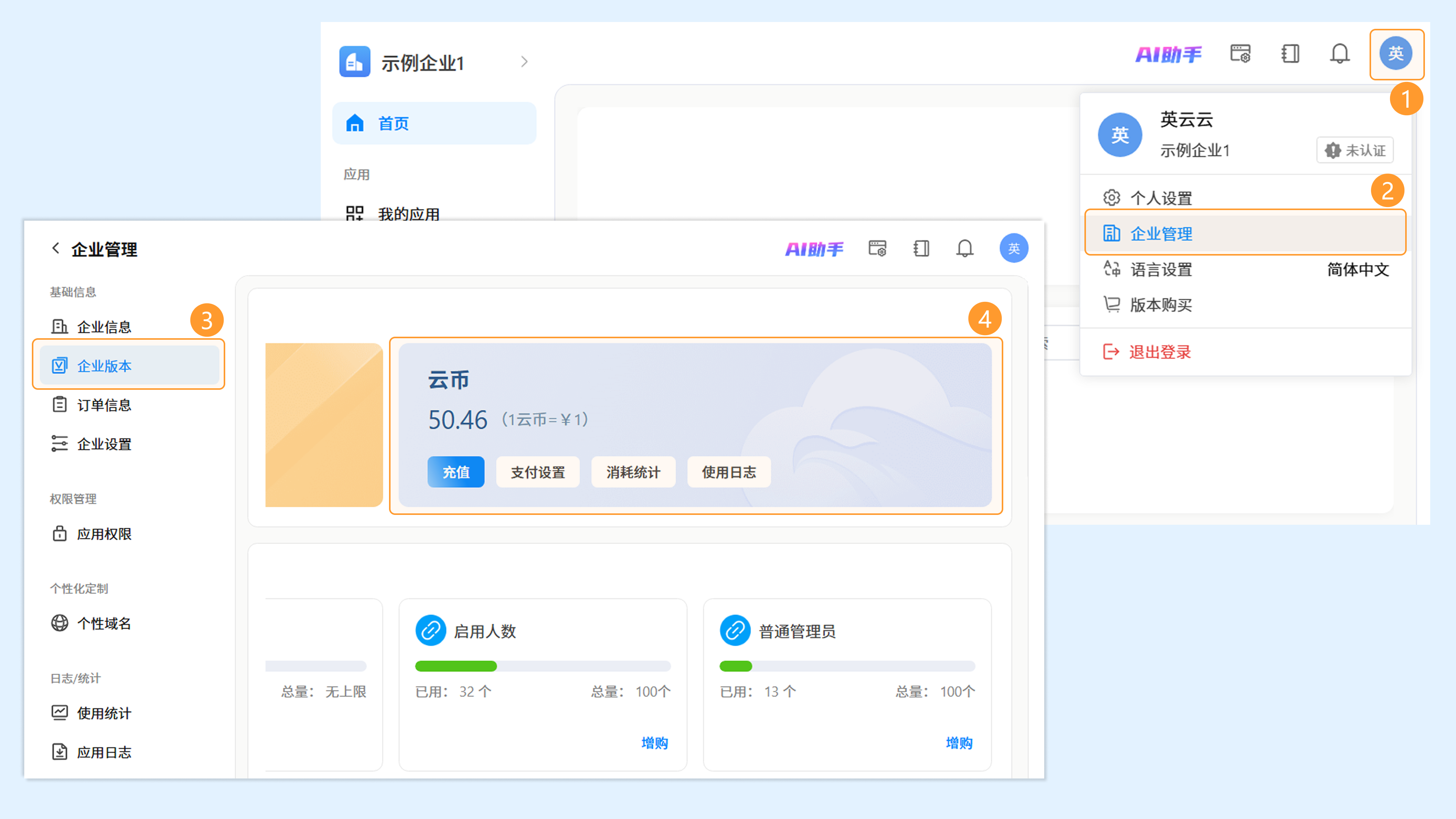Click the 50.46 云币 balance

457,420
